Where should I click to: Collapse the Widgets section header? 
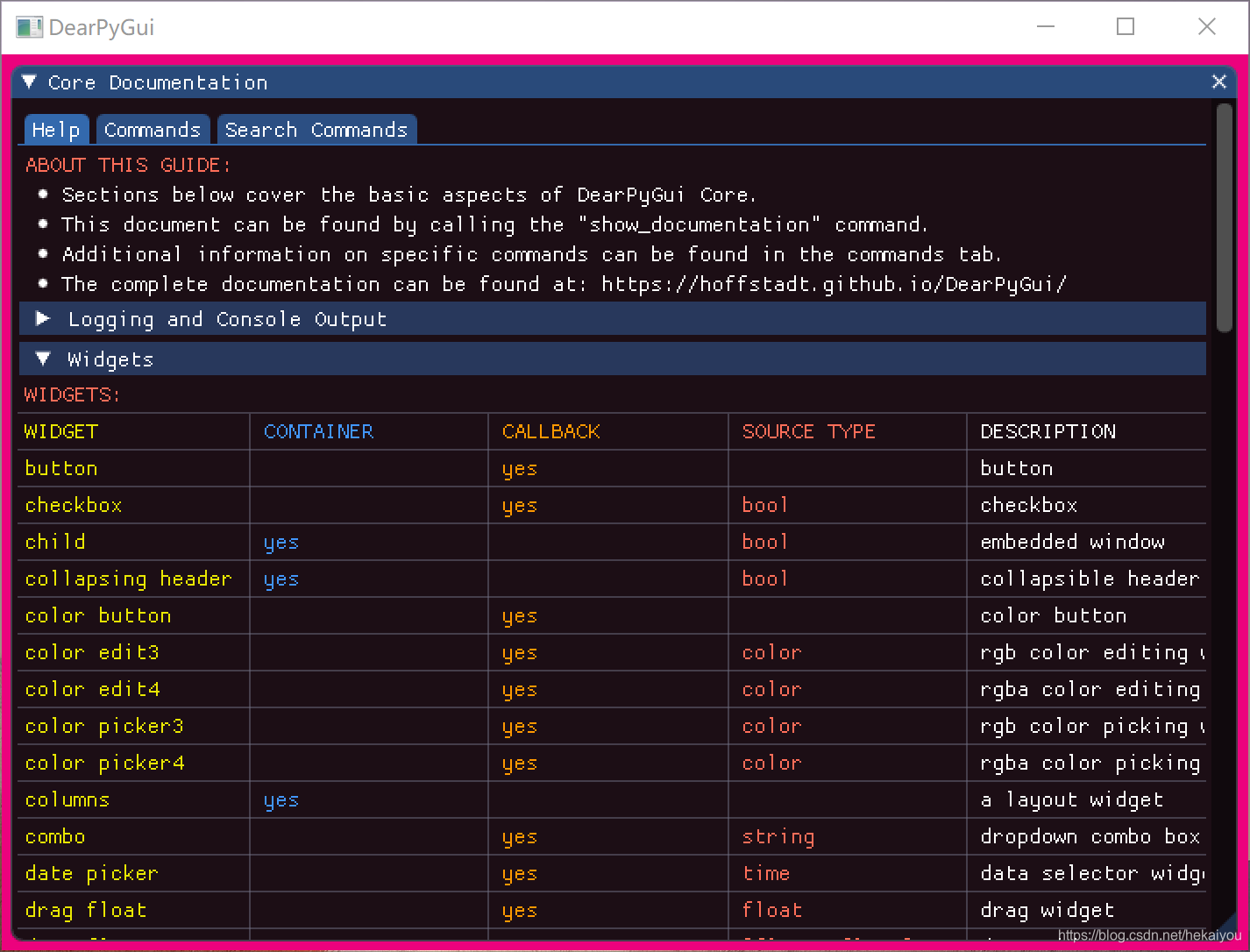[613, 359]
